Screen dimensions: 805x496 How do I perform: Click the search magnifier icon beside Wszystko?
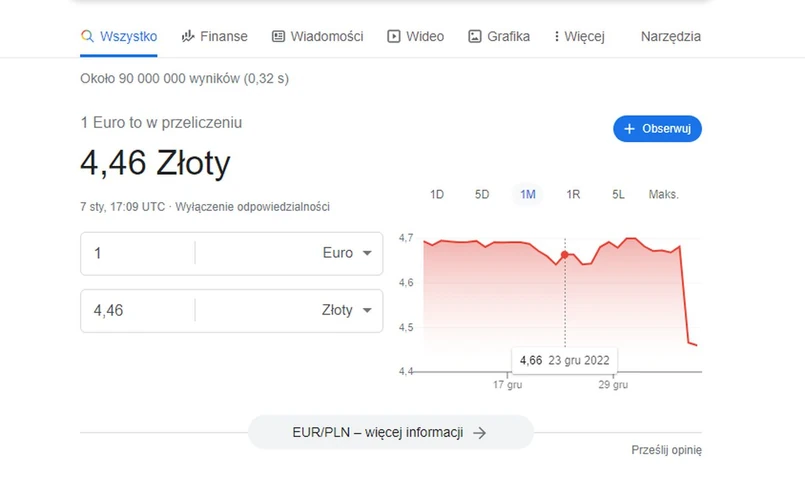(x=87, y=37)
